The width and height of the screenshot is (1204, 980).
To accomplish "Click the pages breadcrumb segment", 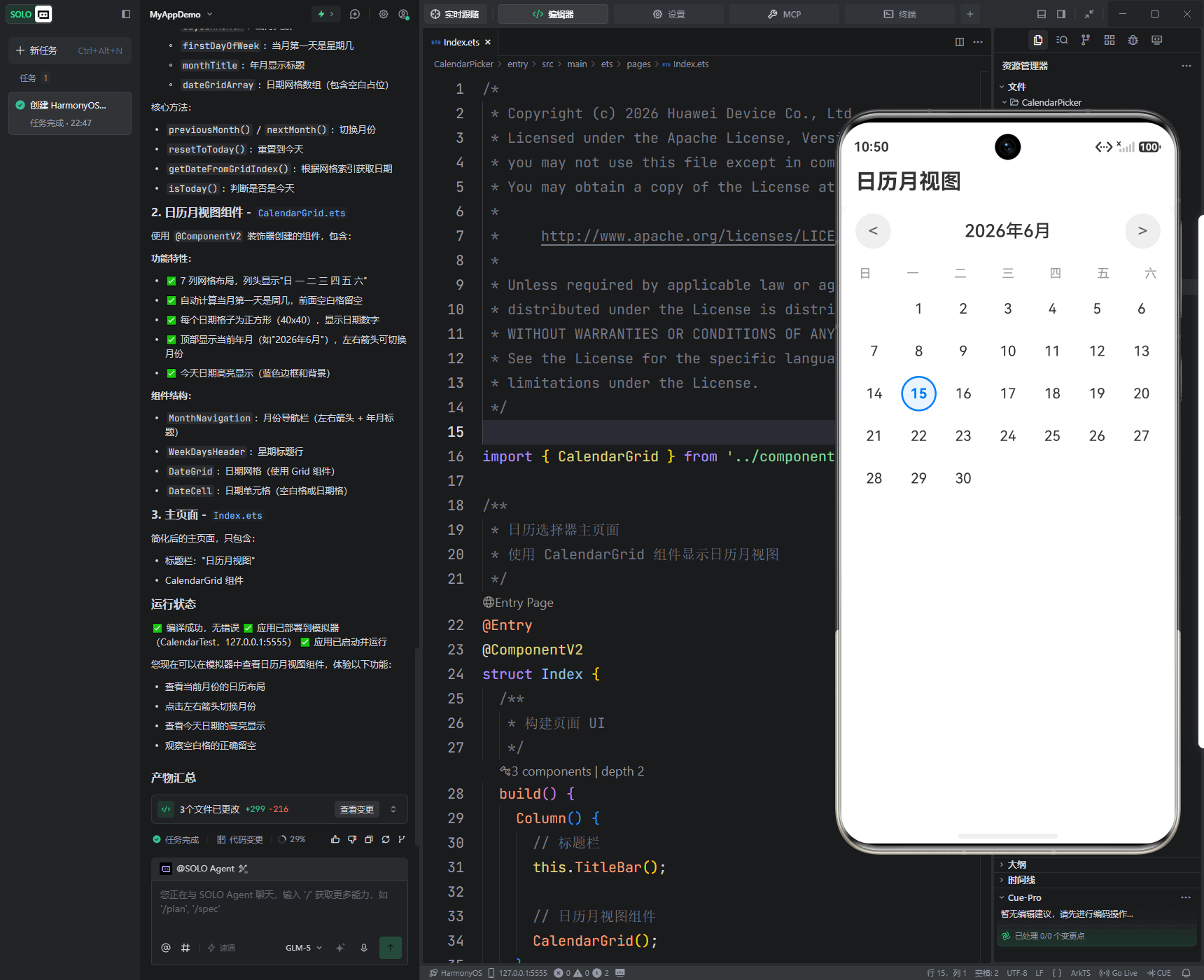I will point(638,64).
